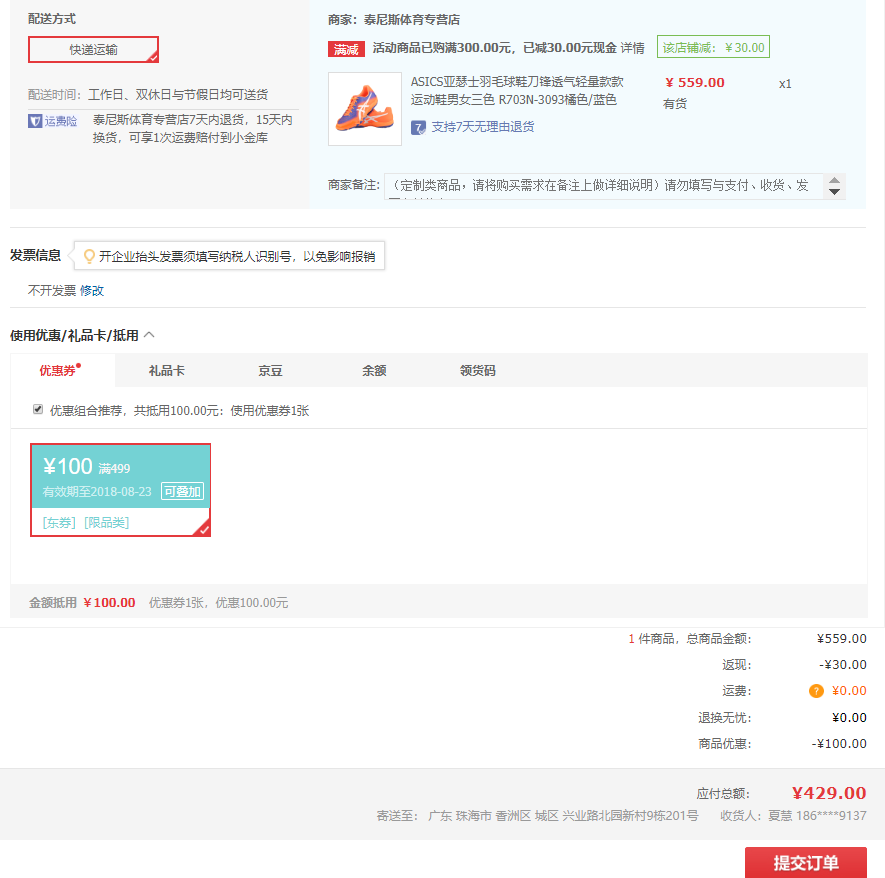The image size is (885, 878).
Task: Click the 可叠加 tag on the coupon
Action: (182, 491)
